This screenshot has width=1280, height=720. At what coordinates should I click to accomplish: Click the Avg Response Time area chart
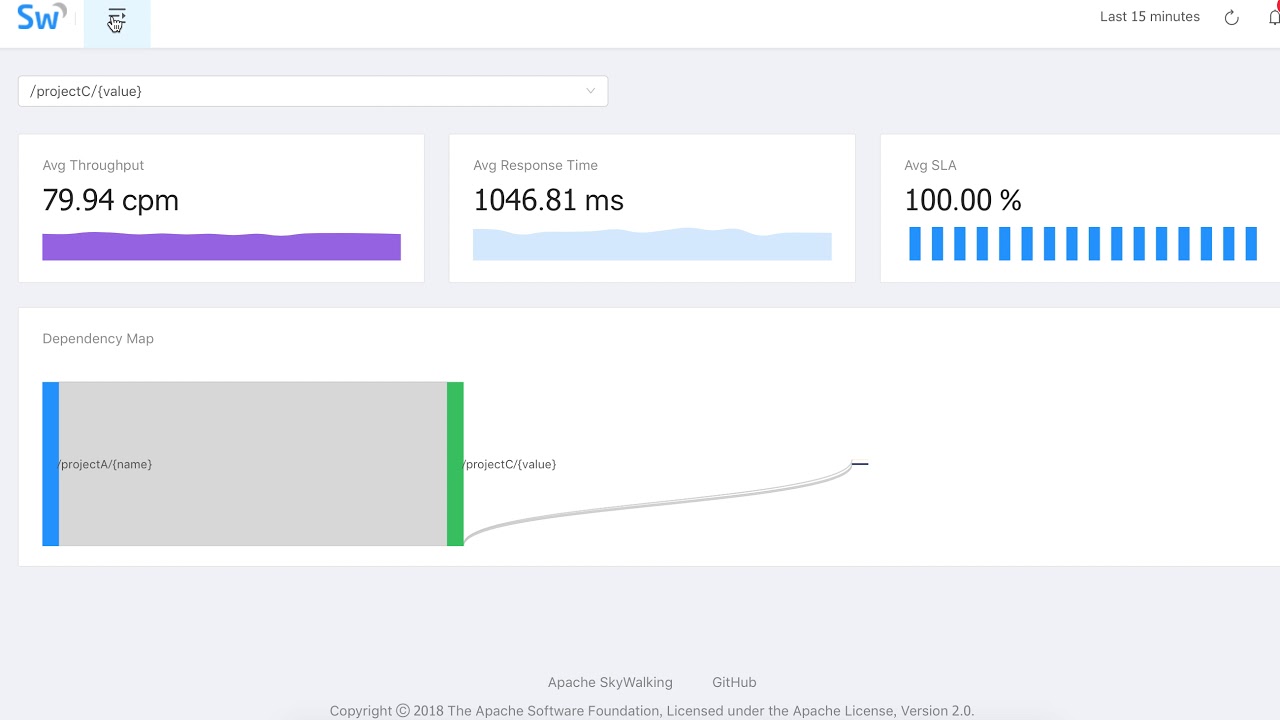[x=652, y=244]
